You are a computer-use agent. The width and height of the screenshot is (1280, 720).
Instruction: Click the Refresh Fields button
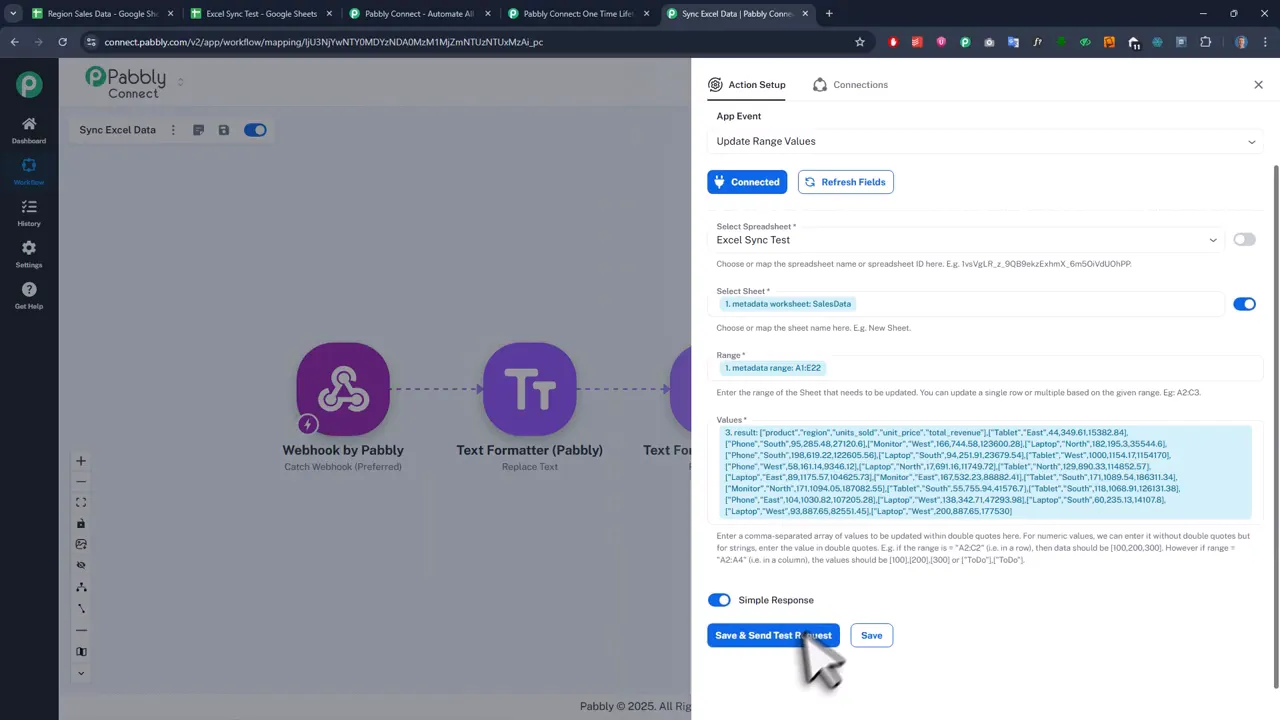pos(845,182)
